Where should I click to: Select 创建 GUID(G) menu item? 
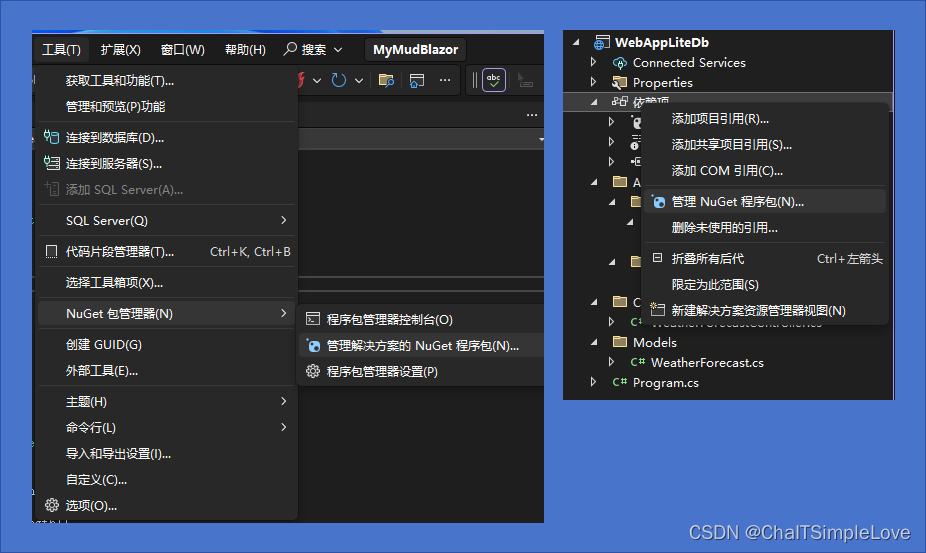[167, 344]
